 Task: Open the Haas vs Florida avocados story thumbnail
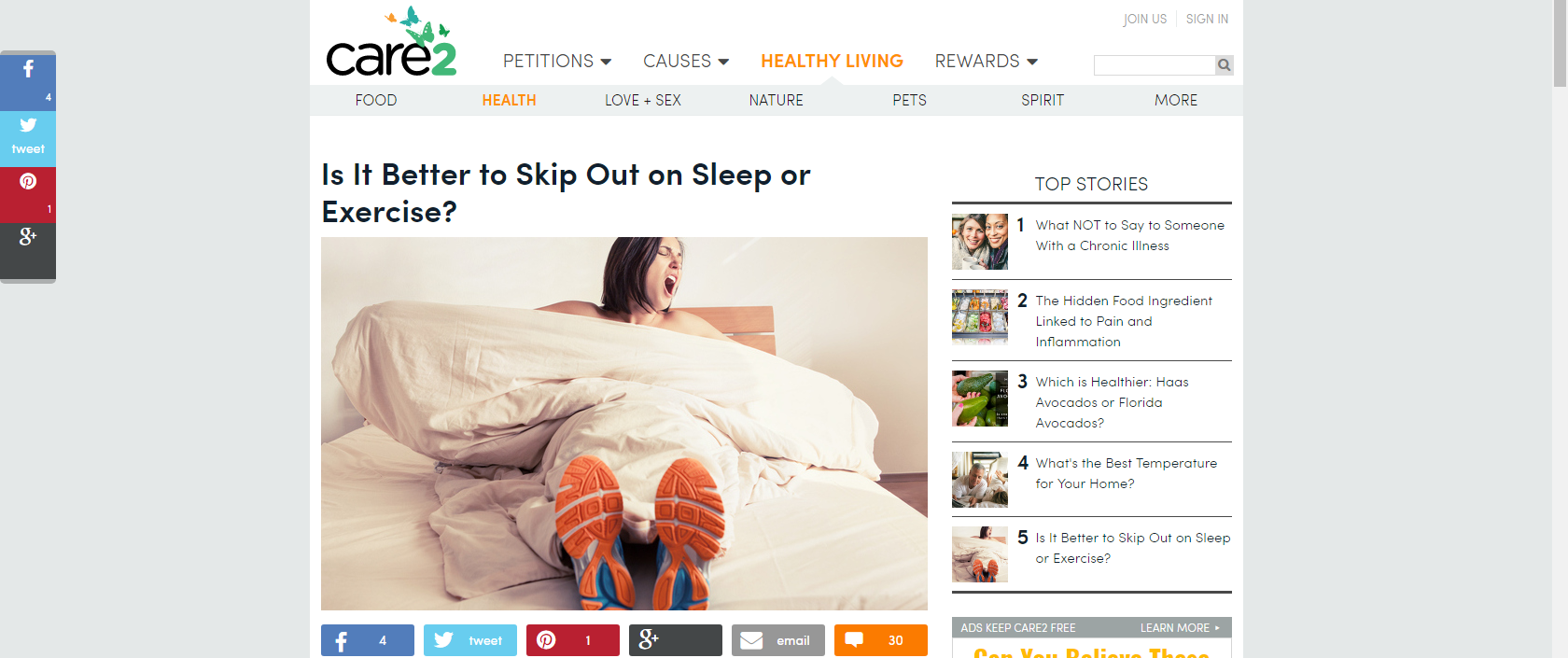(x=980, y=399)
